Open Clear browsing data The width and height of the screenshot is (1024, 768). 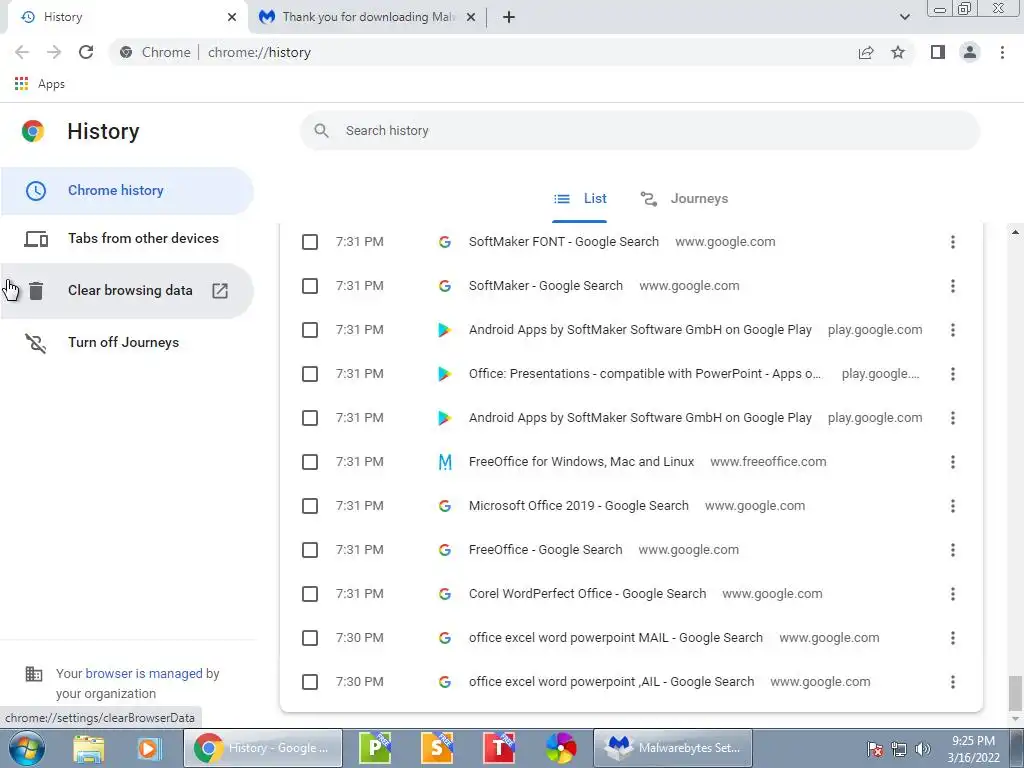point(127,291)
